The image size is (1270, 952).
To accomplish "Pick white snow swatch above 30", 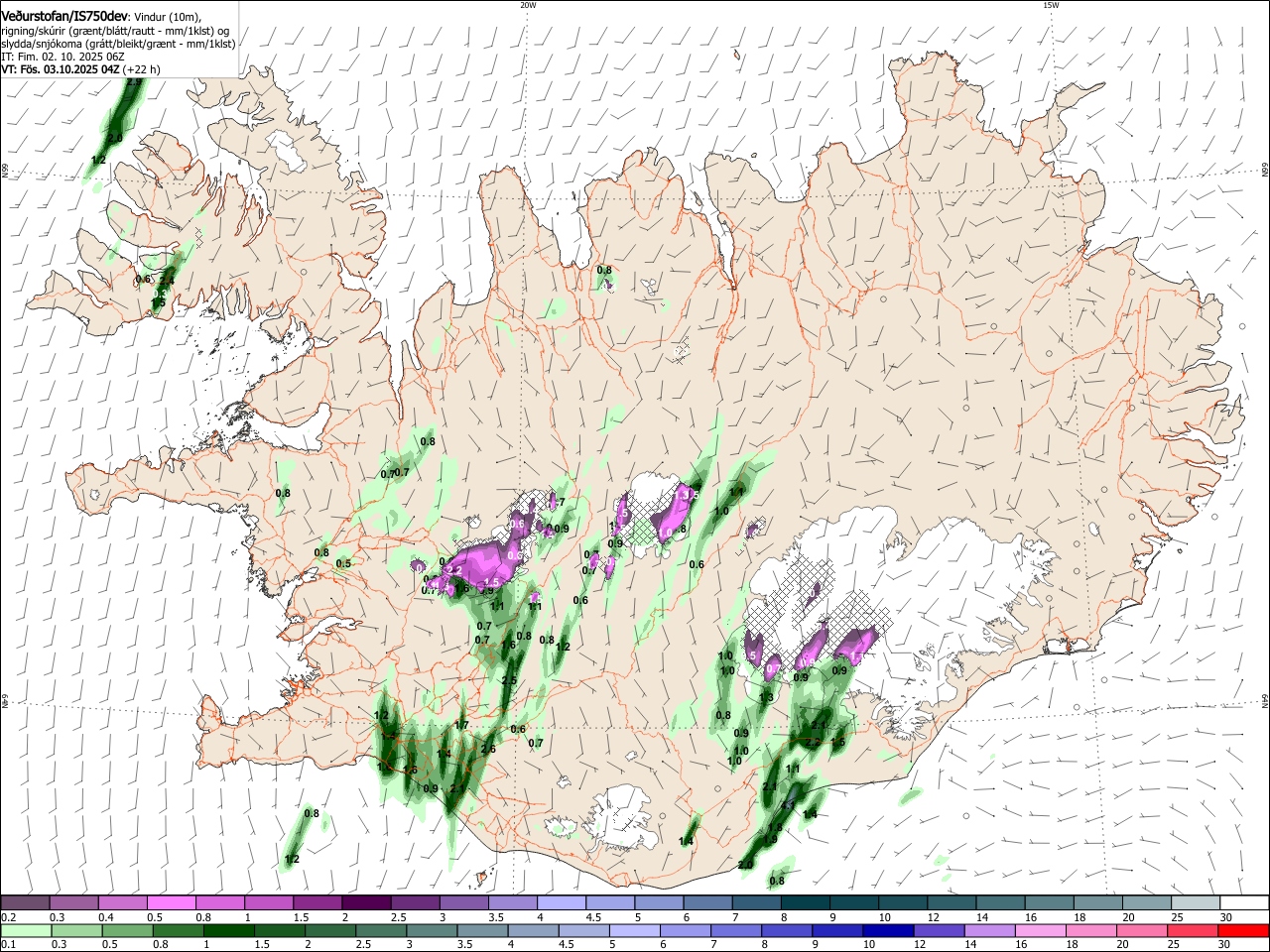I will pyautogui.click(x=1243, y=902).
